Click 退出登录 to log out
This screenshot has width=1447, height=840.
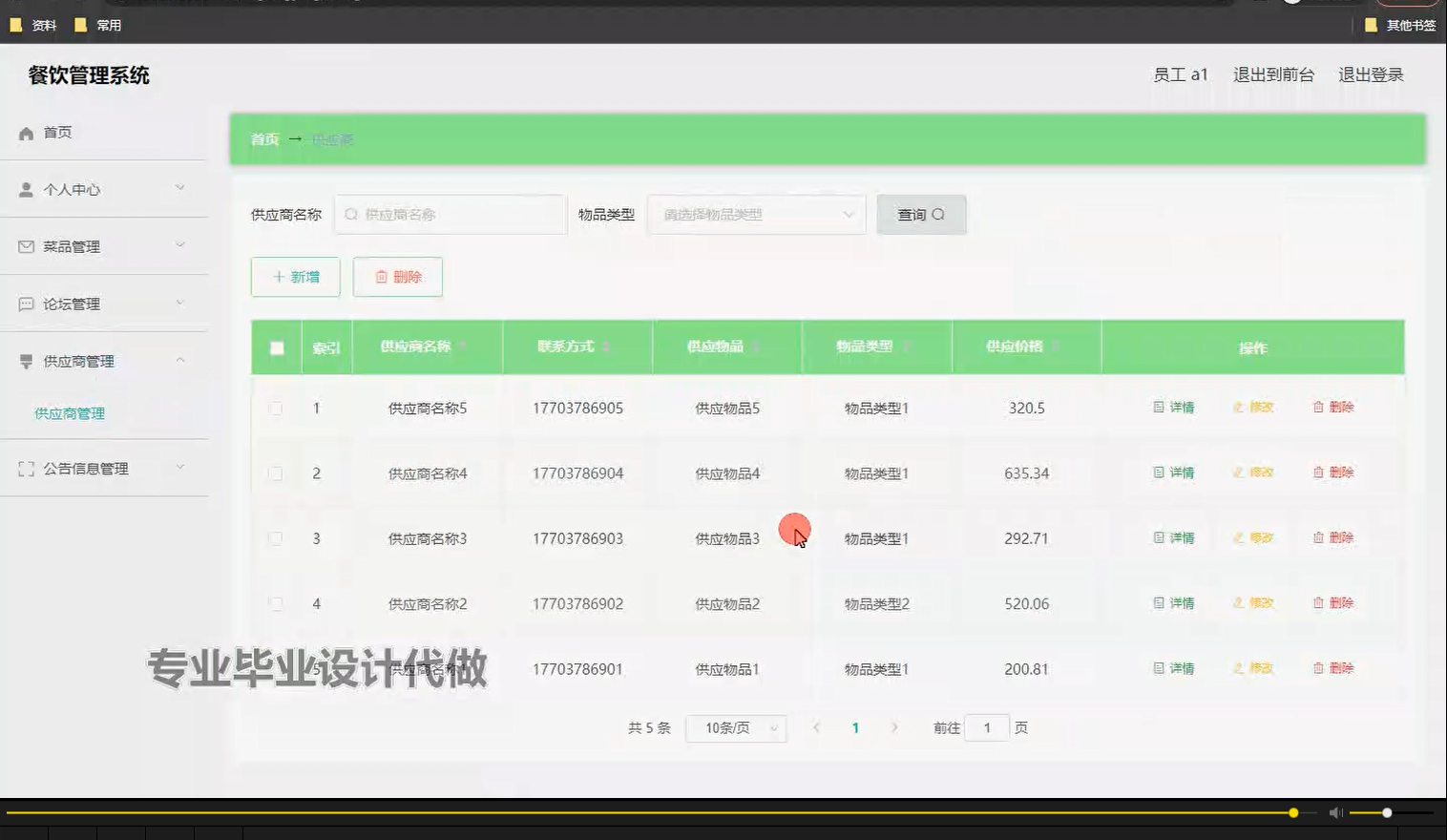[1371, 74]
